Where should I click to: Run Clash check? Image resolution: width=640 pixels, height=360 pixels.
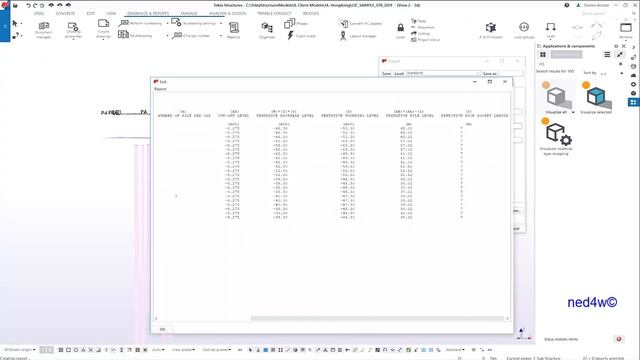coord(301,36)
